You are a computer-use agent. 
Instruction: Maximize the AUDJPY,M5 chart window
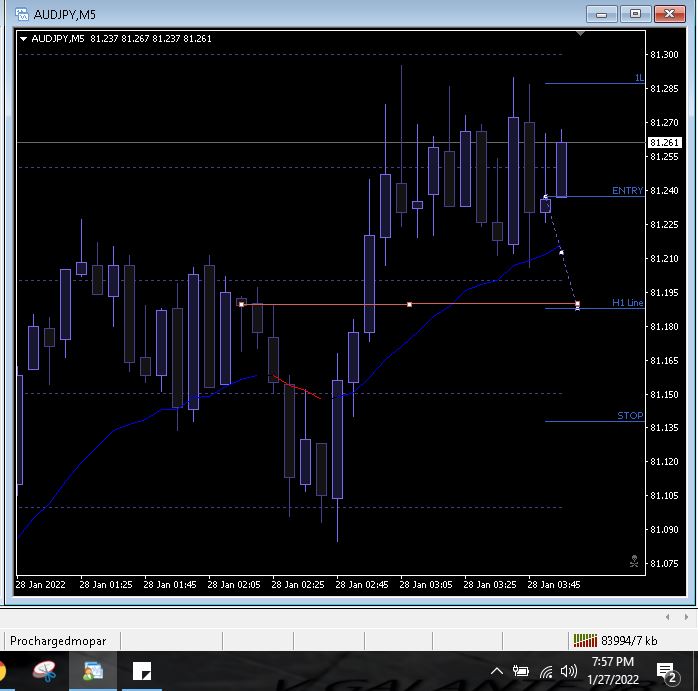click(635, 14)
